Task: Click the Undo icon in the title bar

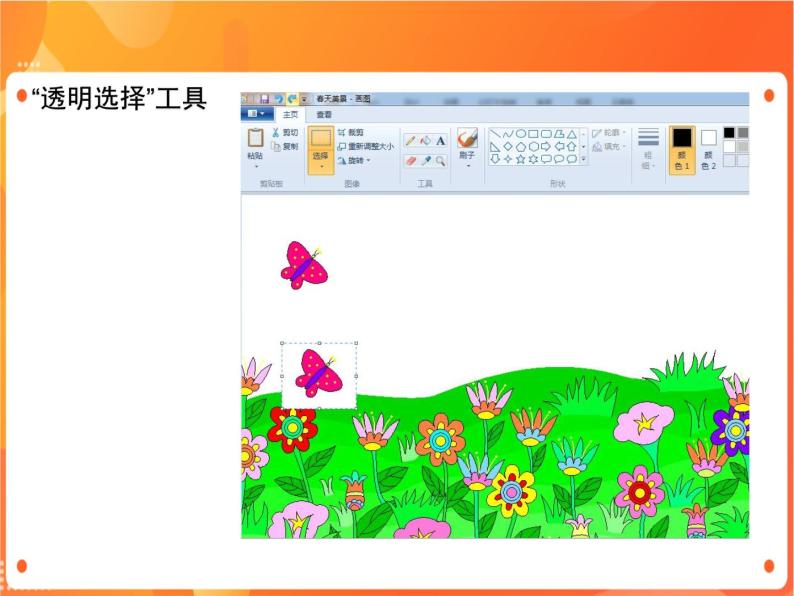Action: [278, 100]
